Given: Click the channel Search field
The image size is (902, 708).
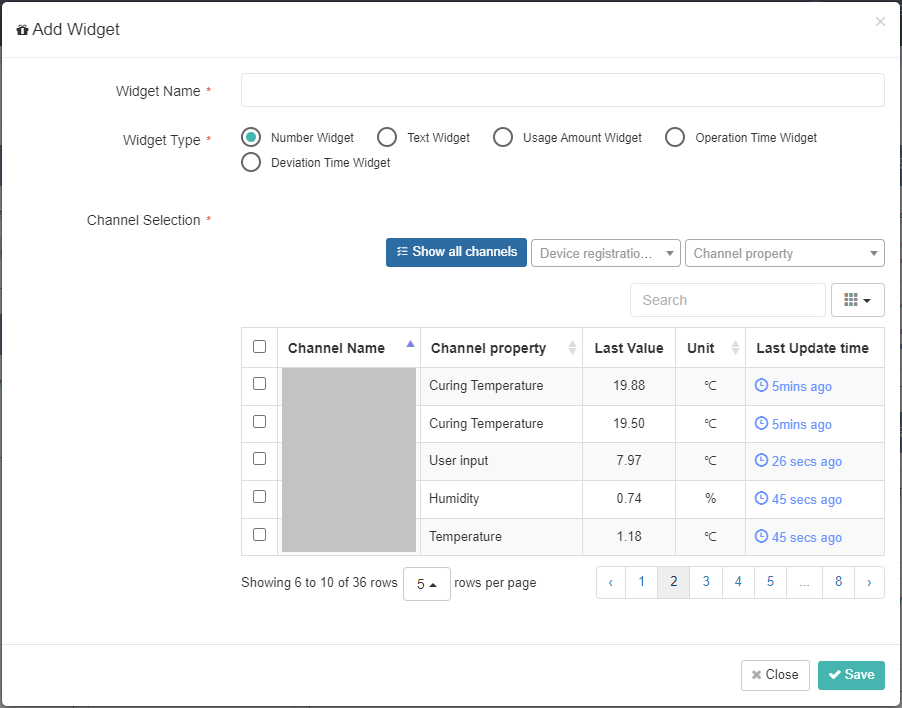Looking at the screenshot, I should coord(728,300).
